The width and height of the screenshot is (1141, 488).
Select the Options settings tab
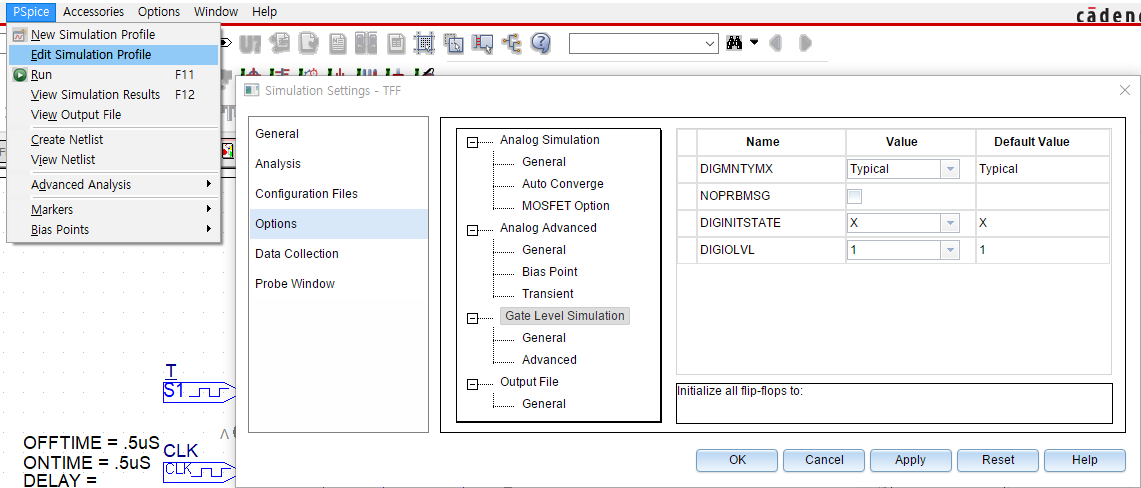(338, 224)
